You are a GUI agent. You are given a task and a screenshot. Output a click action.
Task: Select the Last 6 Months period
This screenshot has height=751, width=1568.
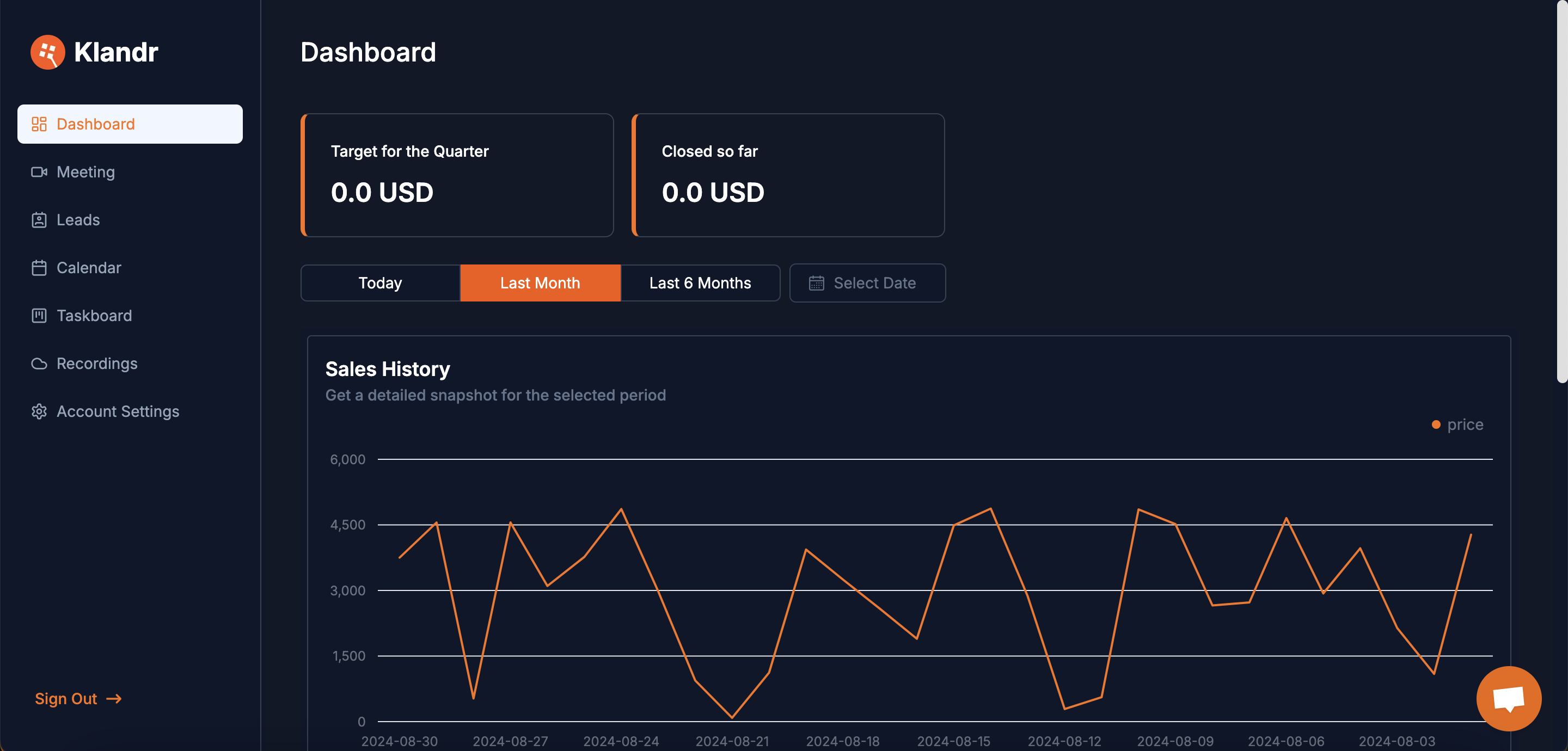700,283
